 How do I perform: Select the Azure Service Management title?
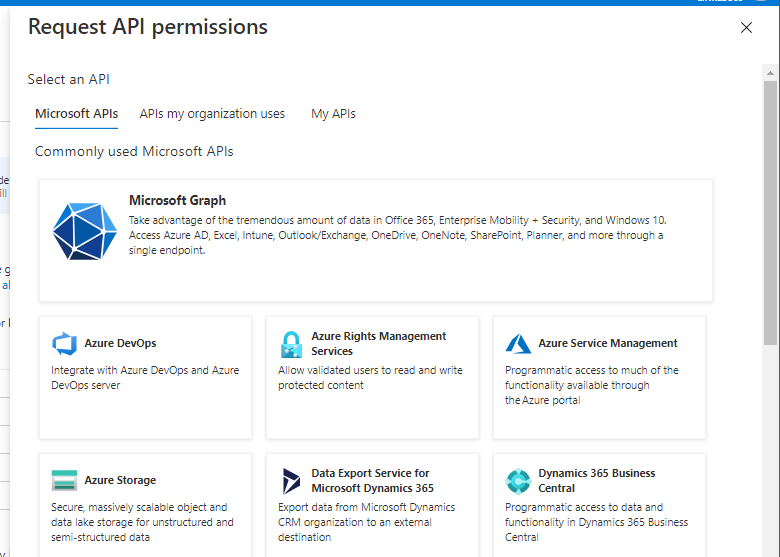[x=608, y=343]
